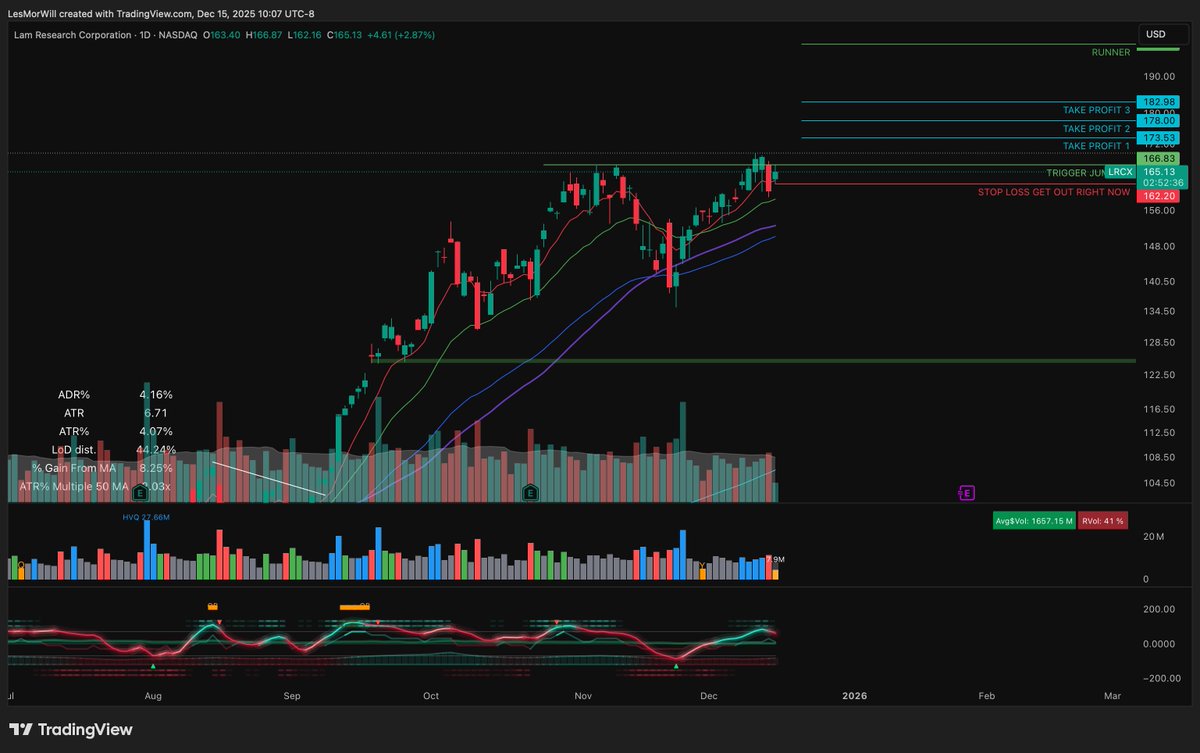Click the 190.00 price scale label
The width and height of the screenshot is (1200, 753).
1159,76
